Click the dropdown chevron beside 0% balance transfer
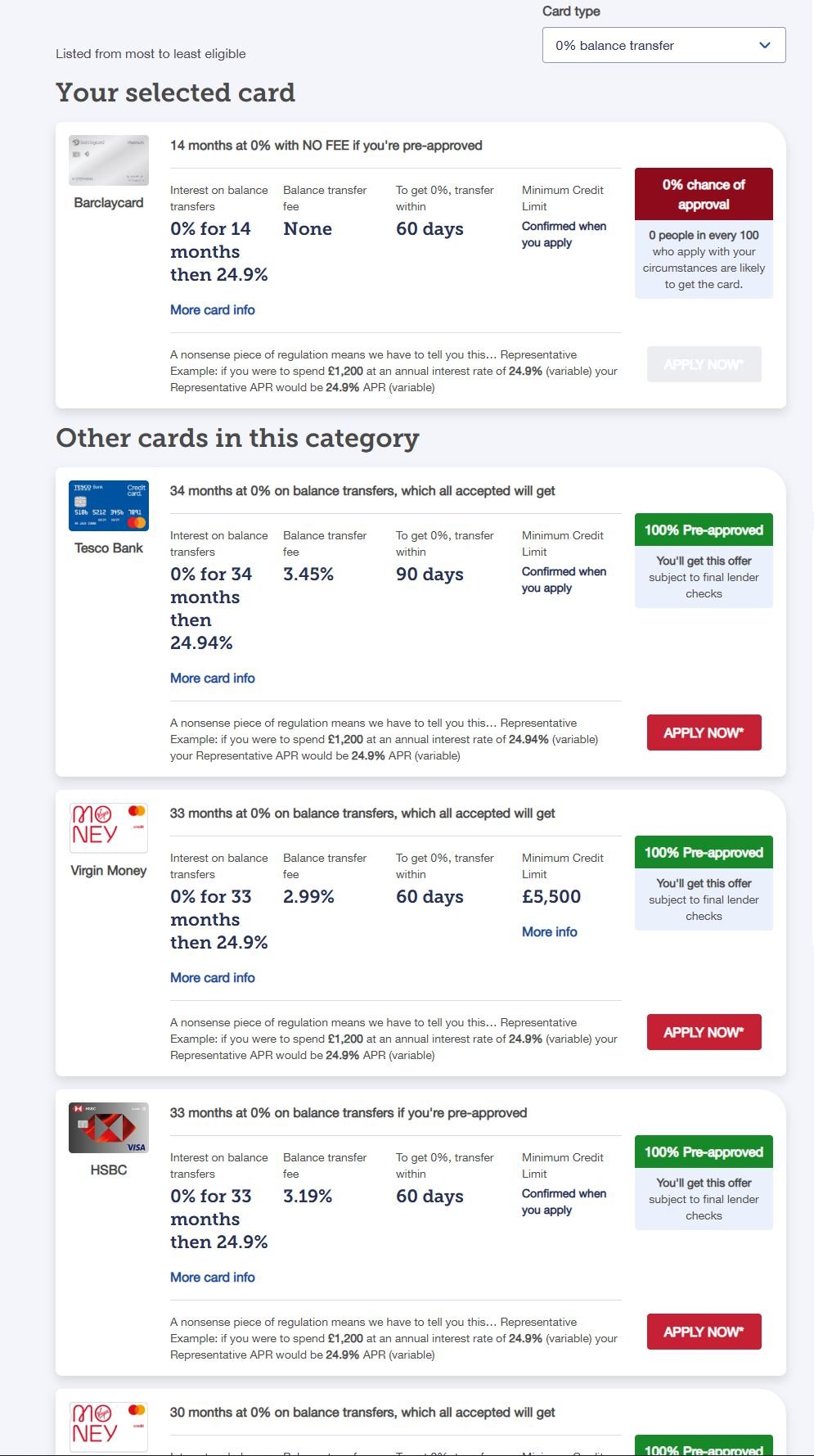The width and height of the screenshot is (814, 1456). pos(765,45)
